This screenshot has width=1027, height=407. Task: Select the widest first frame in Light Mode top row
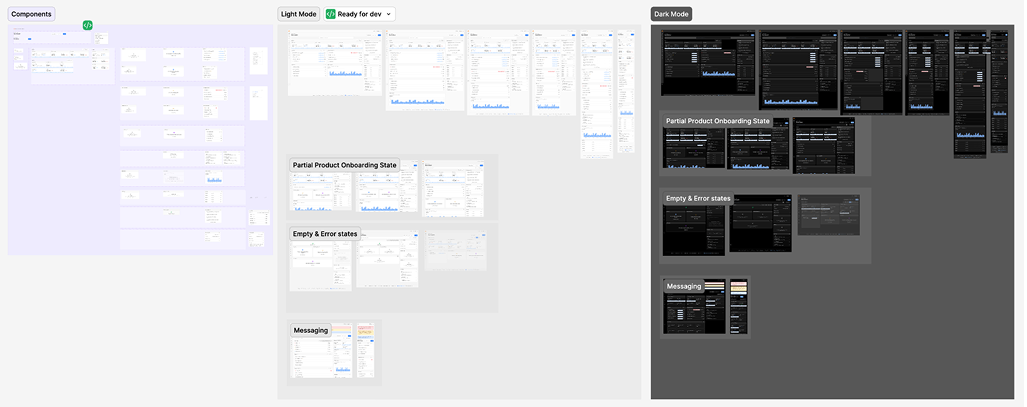pyautogui.click(x=335, y=63)
